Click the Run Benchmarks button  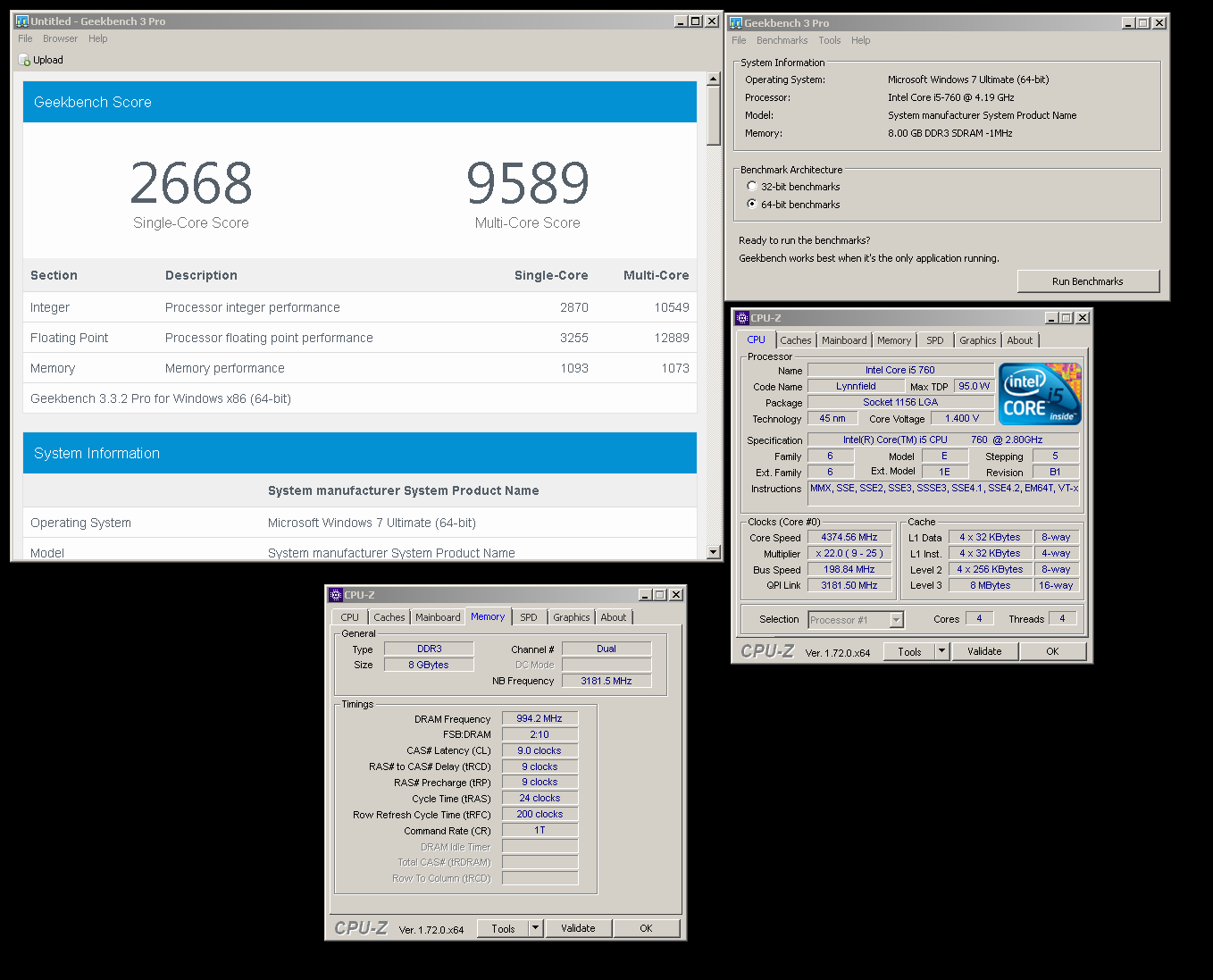click(x=1088, y=281)
